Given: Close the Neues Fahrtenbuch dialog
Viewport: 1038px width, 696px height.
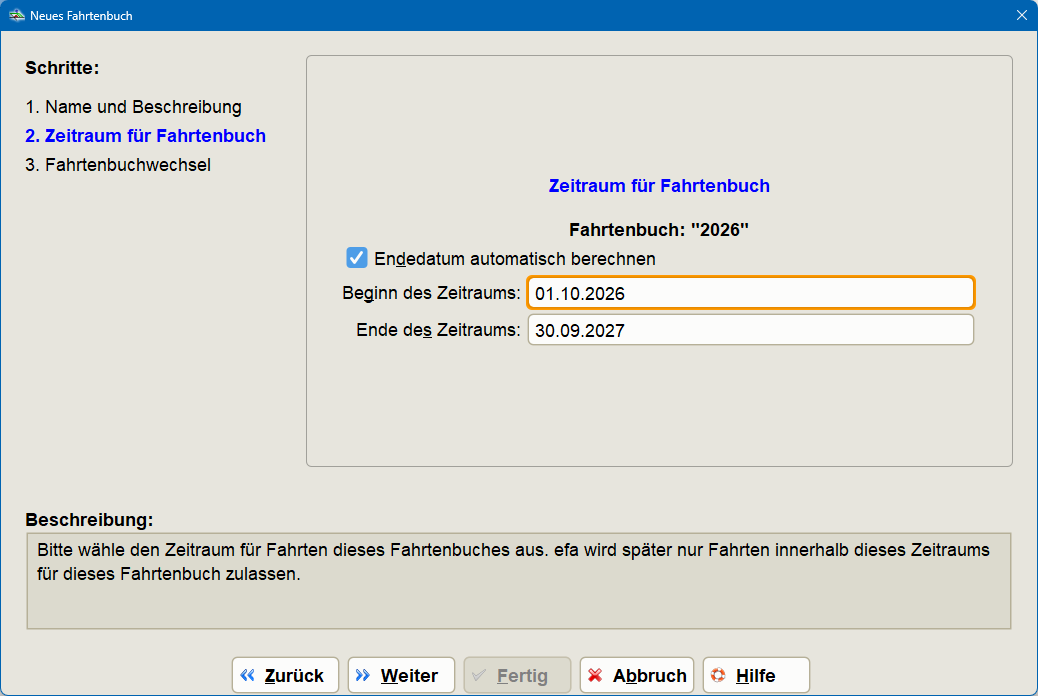Looking at the screenshot, I should (x=1022, y=15).
